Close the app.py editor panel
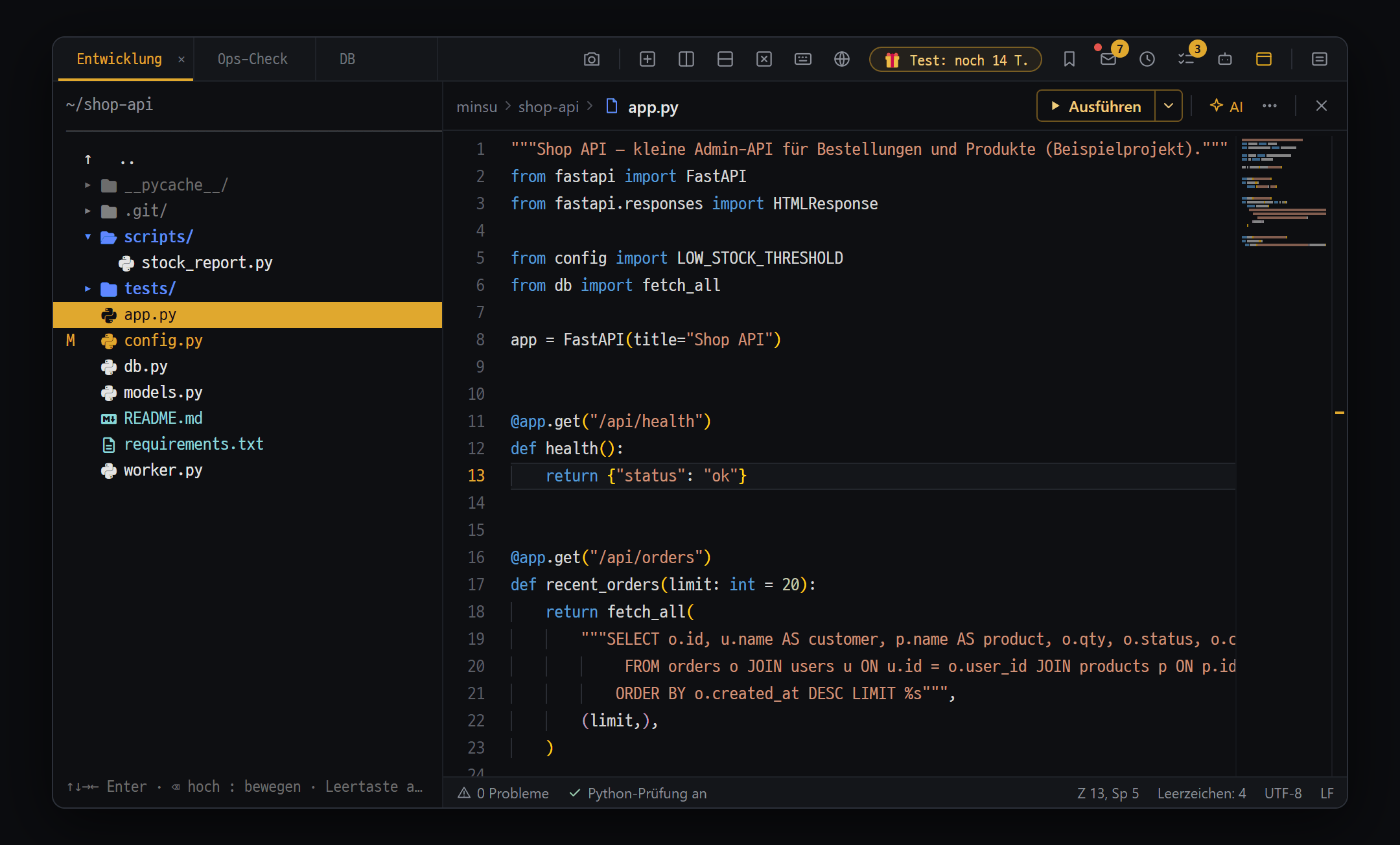 [1321, 106]
